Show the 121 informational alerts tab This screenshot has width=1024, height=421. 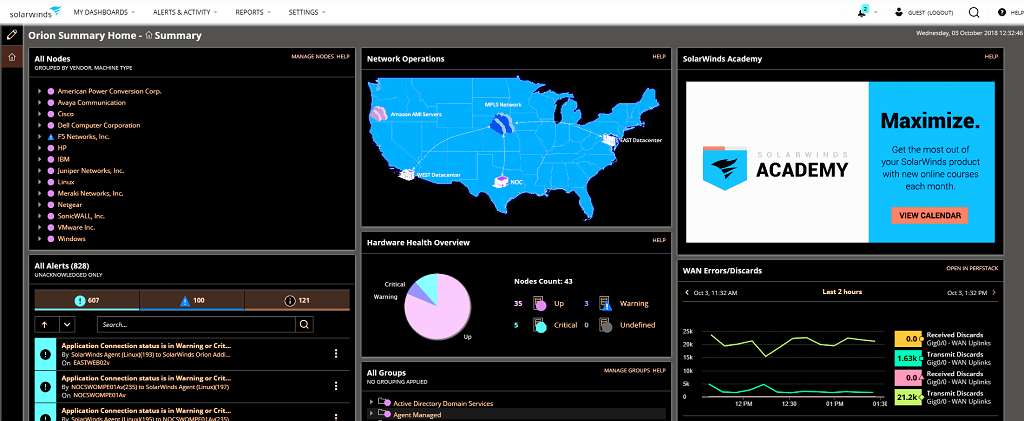(x=297, y=300)
